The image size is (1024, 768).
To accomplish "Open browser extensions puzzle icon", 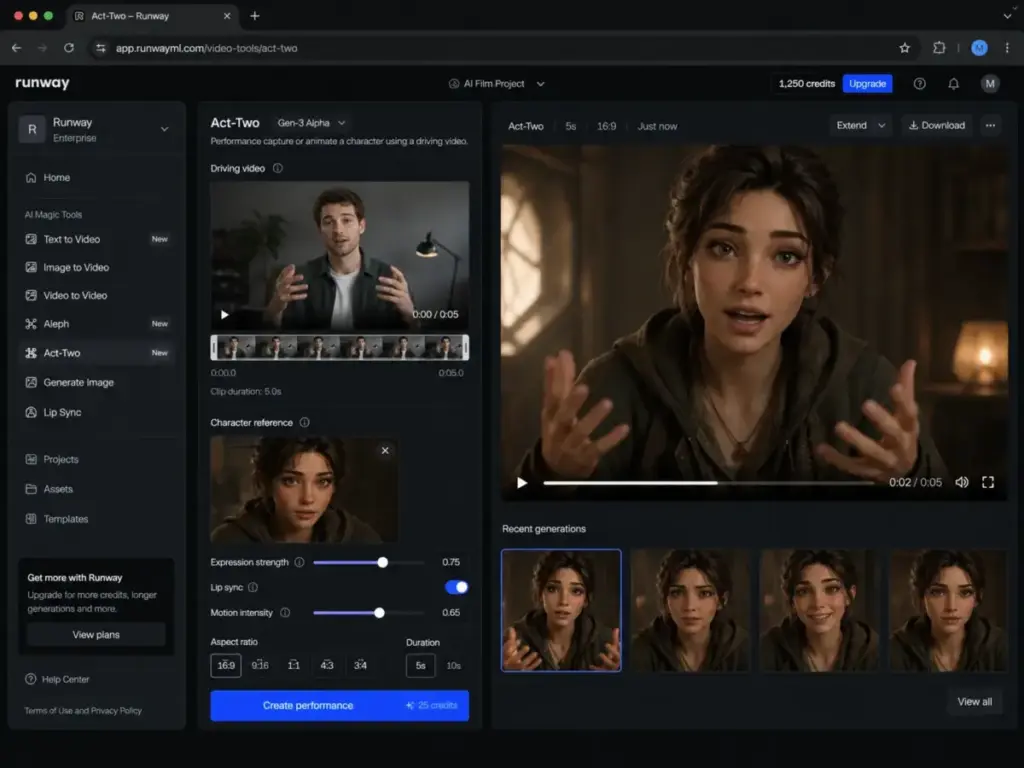I will point(939,48).
